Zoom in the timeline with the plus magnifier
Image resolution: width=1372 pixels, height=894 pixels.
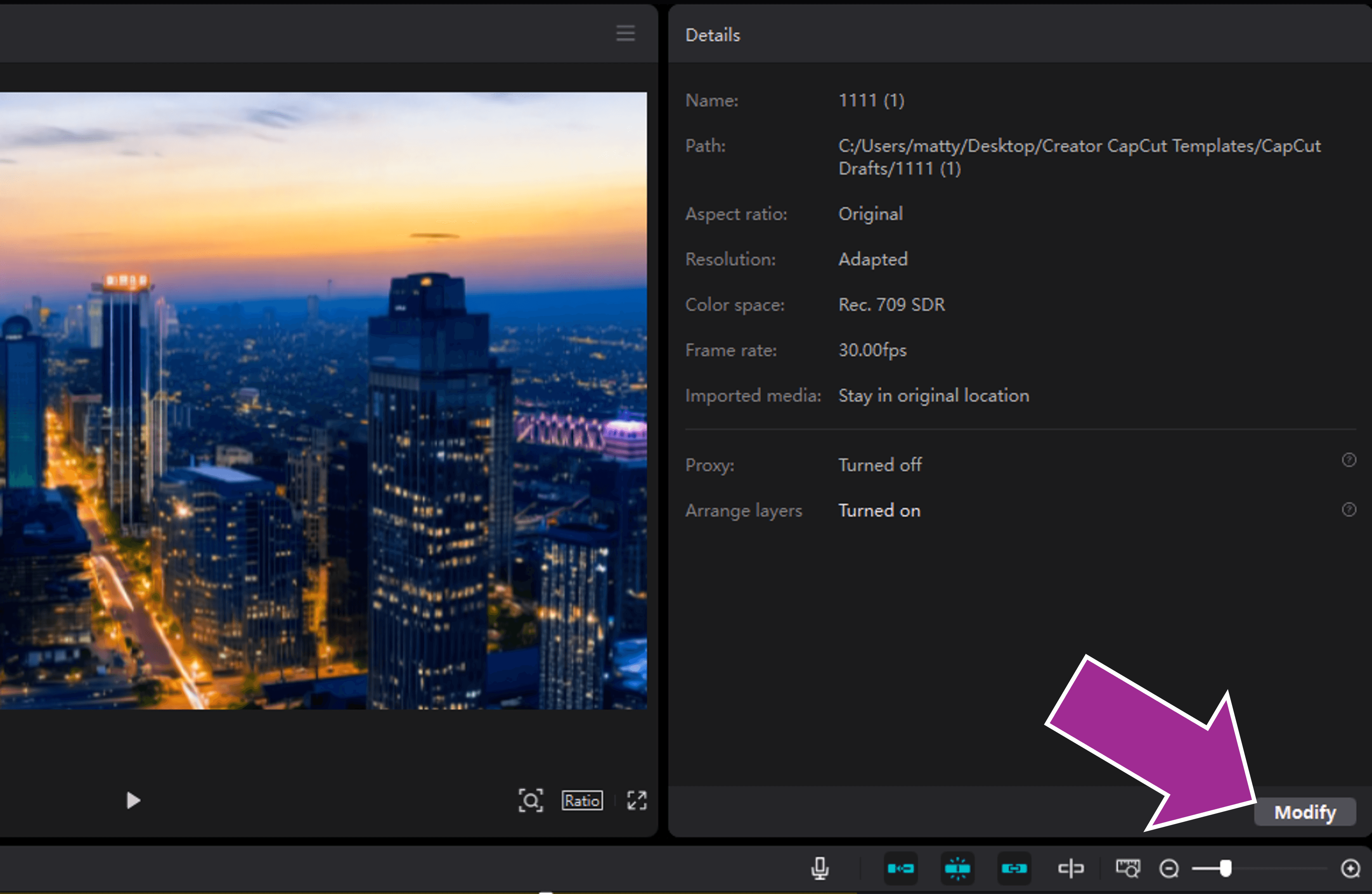click(1351, 868)
